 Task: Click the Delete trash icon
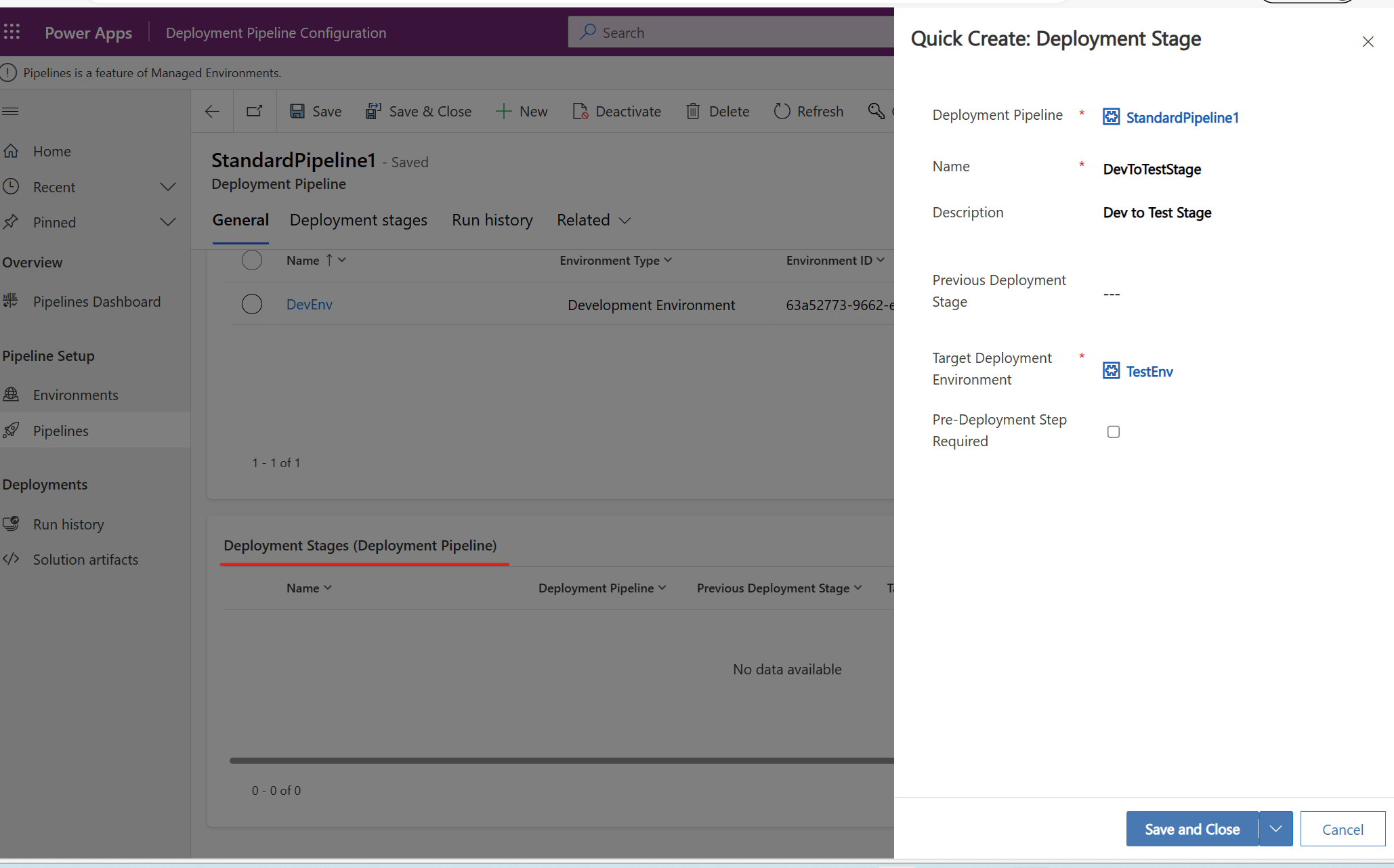[692, 112]
